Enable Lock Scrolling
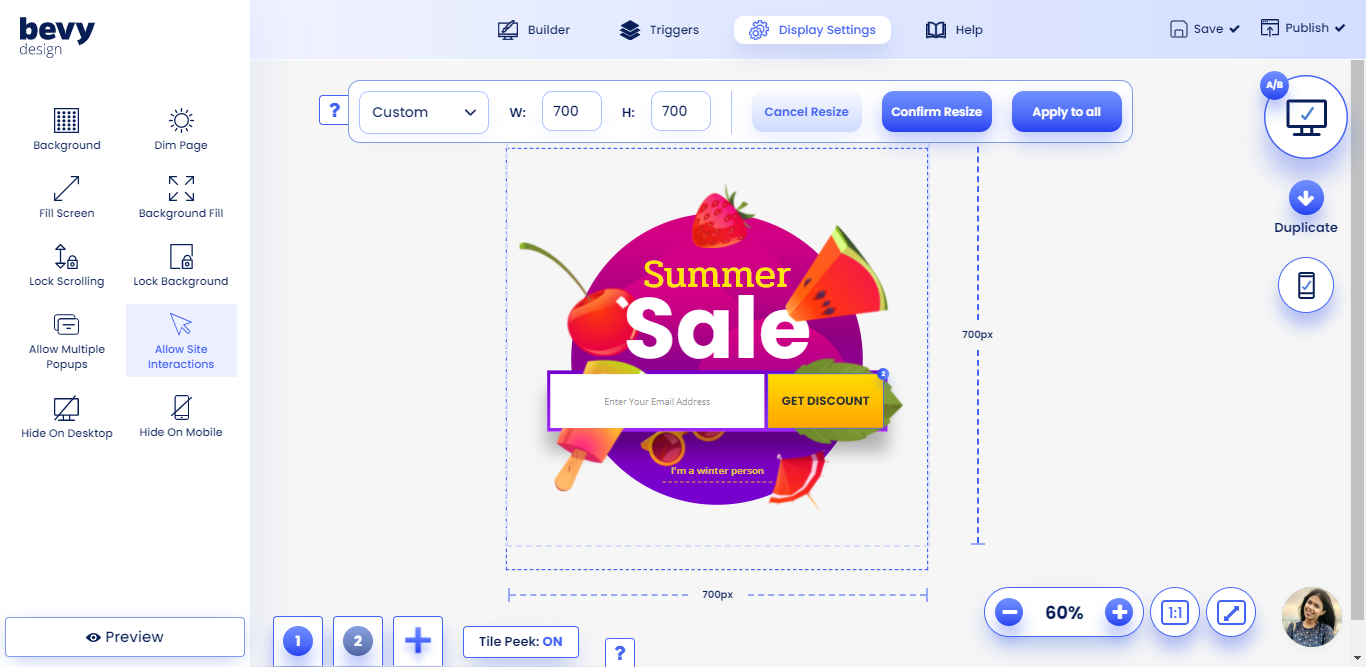This screenshot has height=667, width=1366. 66,261
